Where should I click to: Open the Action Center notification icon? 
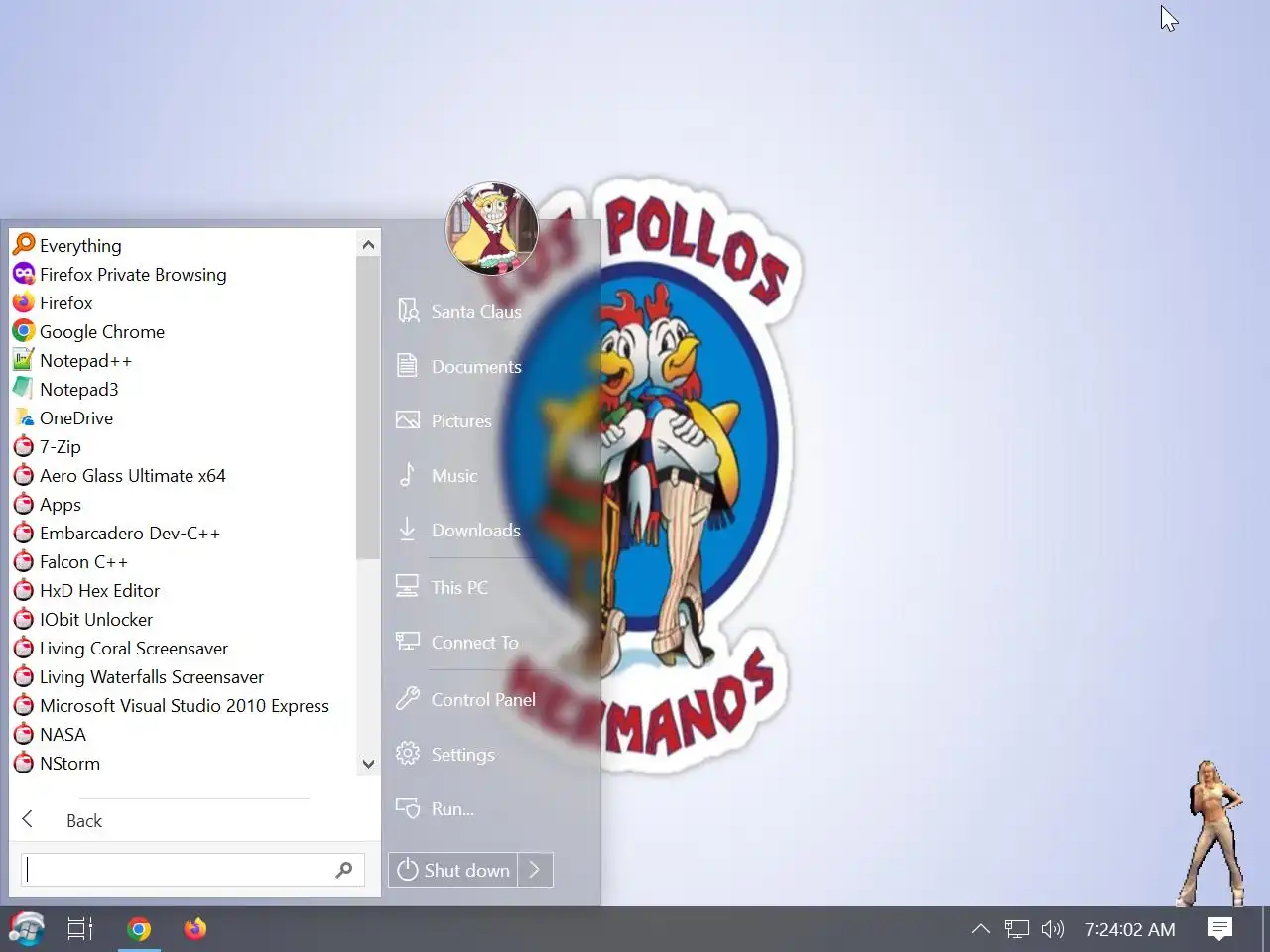pos(1220,929)
